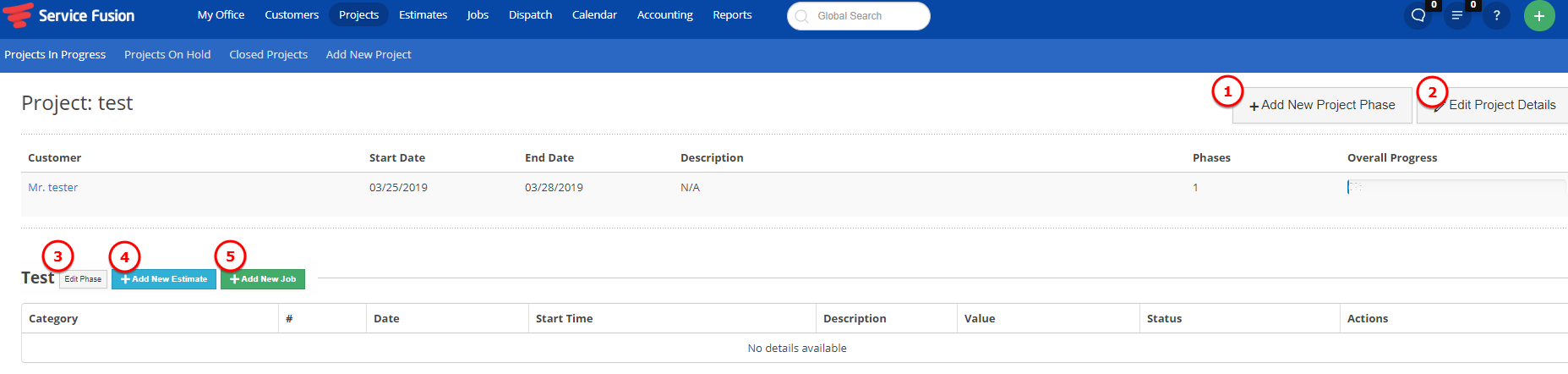Image resolution: width=1568 pixels, height=374 pixels.
Task: Switch to Projects On Hold tab
Action: tap(167, 55)
